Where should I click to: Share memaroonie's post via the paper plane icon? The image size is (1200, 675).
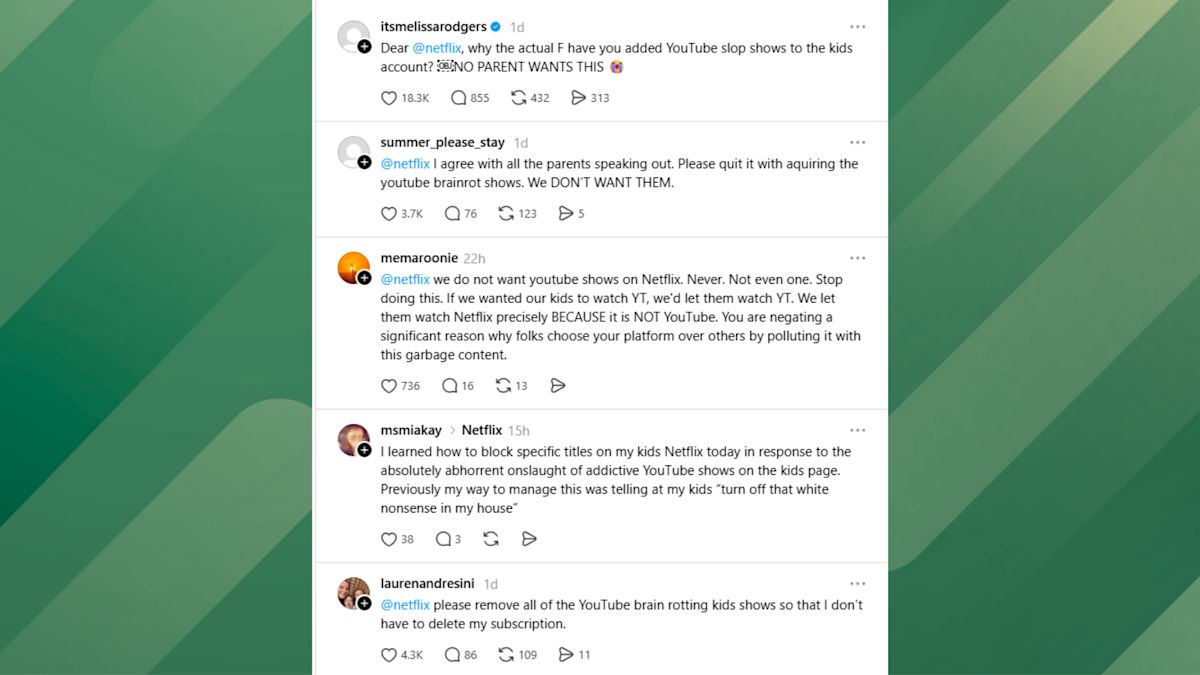coord(558,385)
